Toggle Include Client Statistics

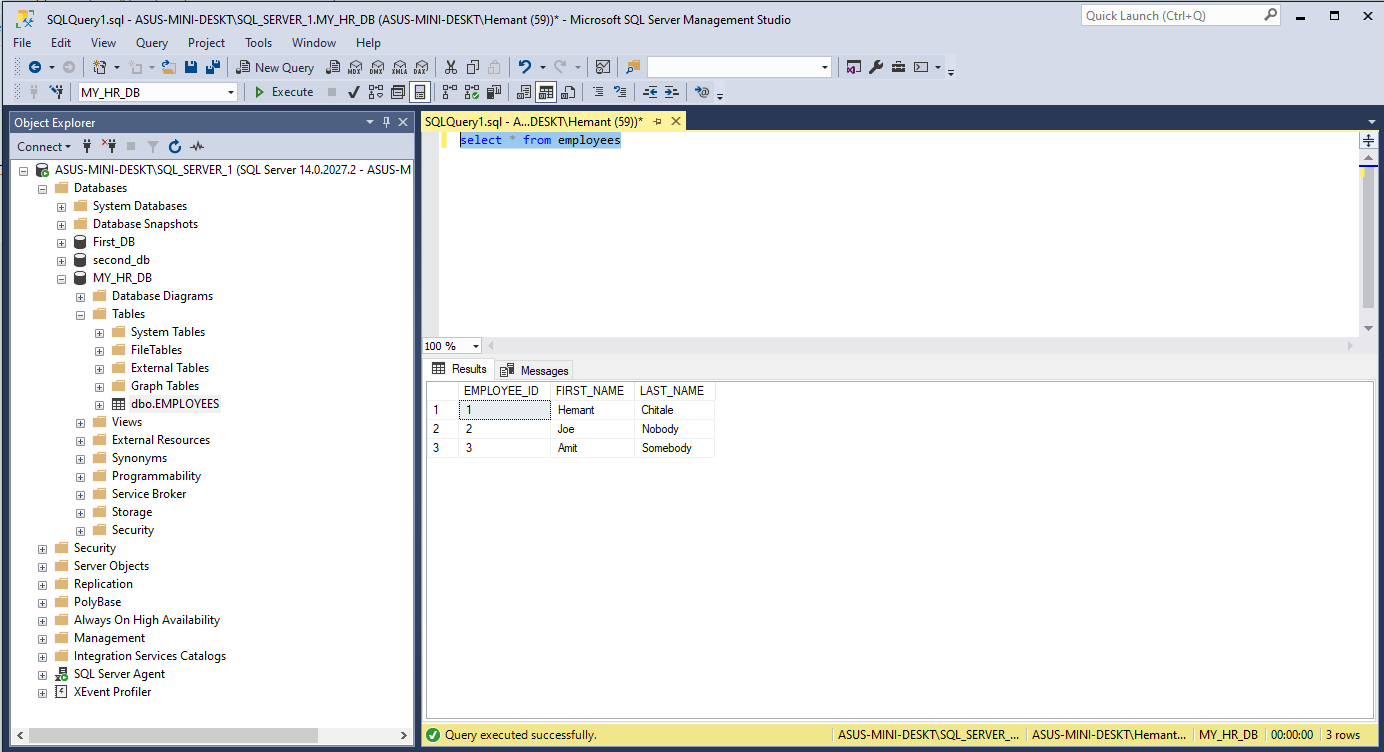[x=494, y=92]
